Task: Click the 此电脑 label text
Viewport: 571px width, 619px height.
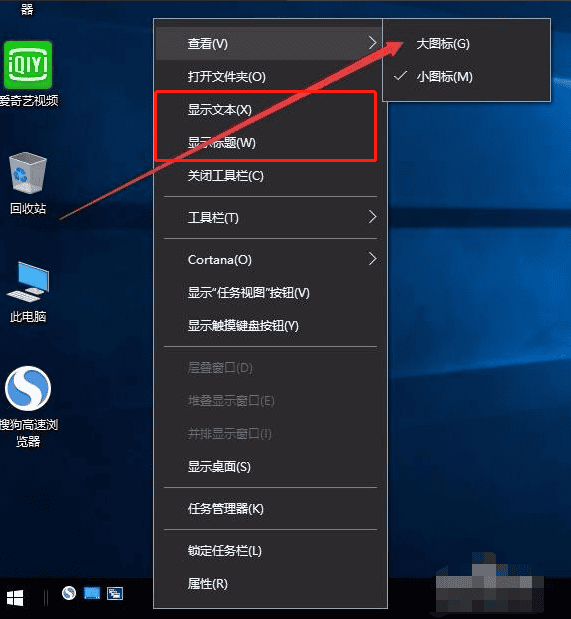Action: click(x=28, y=317)
